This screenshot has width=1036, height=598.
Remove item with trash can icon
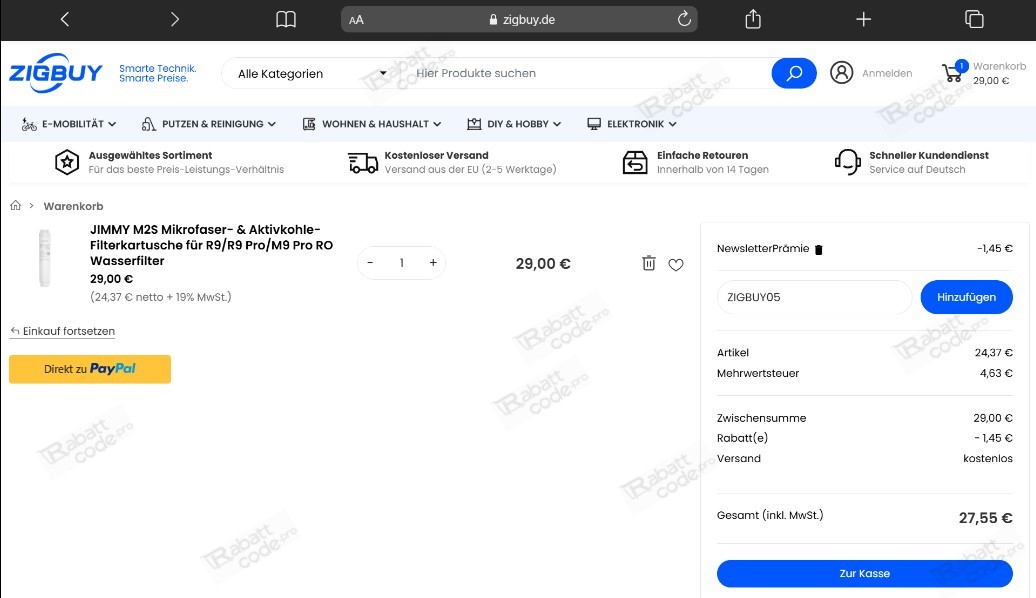coord(649,263)
